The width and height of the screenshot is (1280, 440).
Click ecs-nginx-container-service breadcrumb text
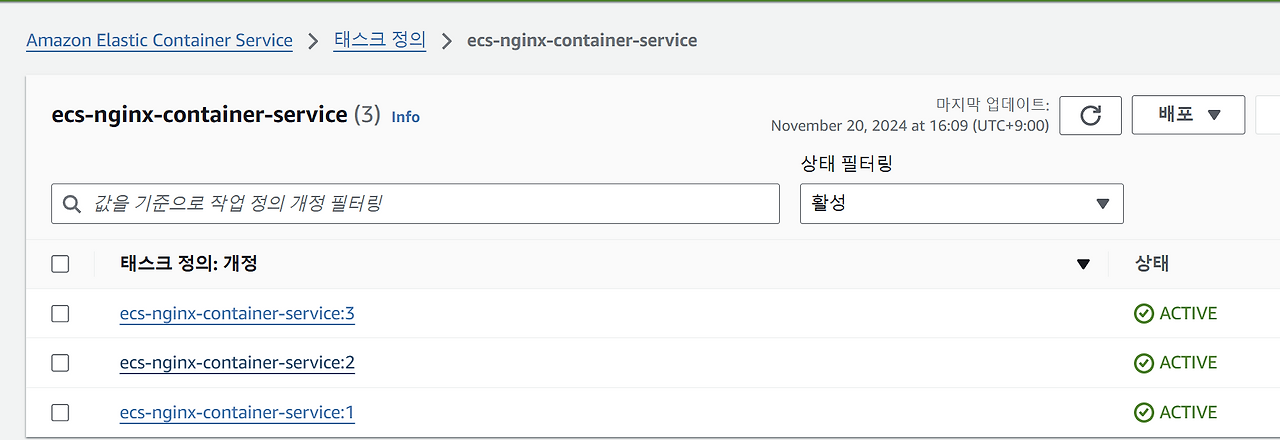[x=582, y=41]
